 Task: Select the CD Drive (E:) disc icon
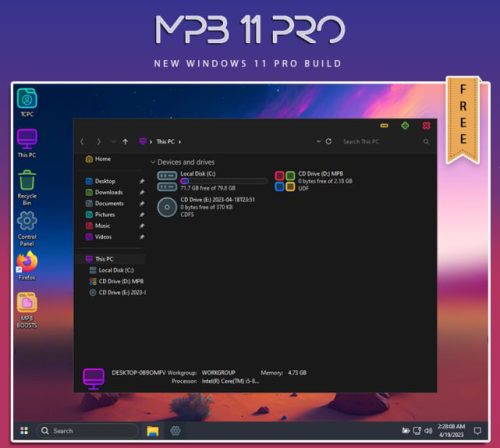167,207
